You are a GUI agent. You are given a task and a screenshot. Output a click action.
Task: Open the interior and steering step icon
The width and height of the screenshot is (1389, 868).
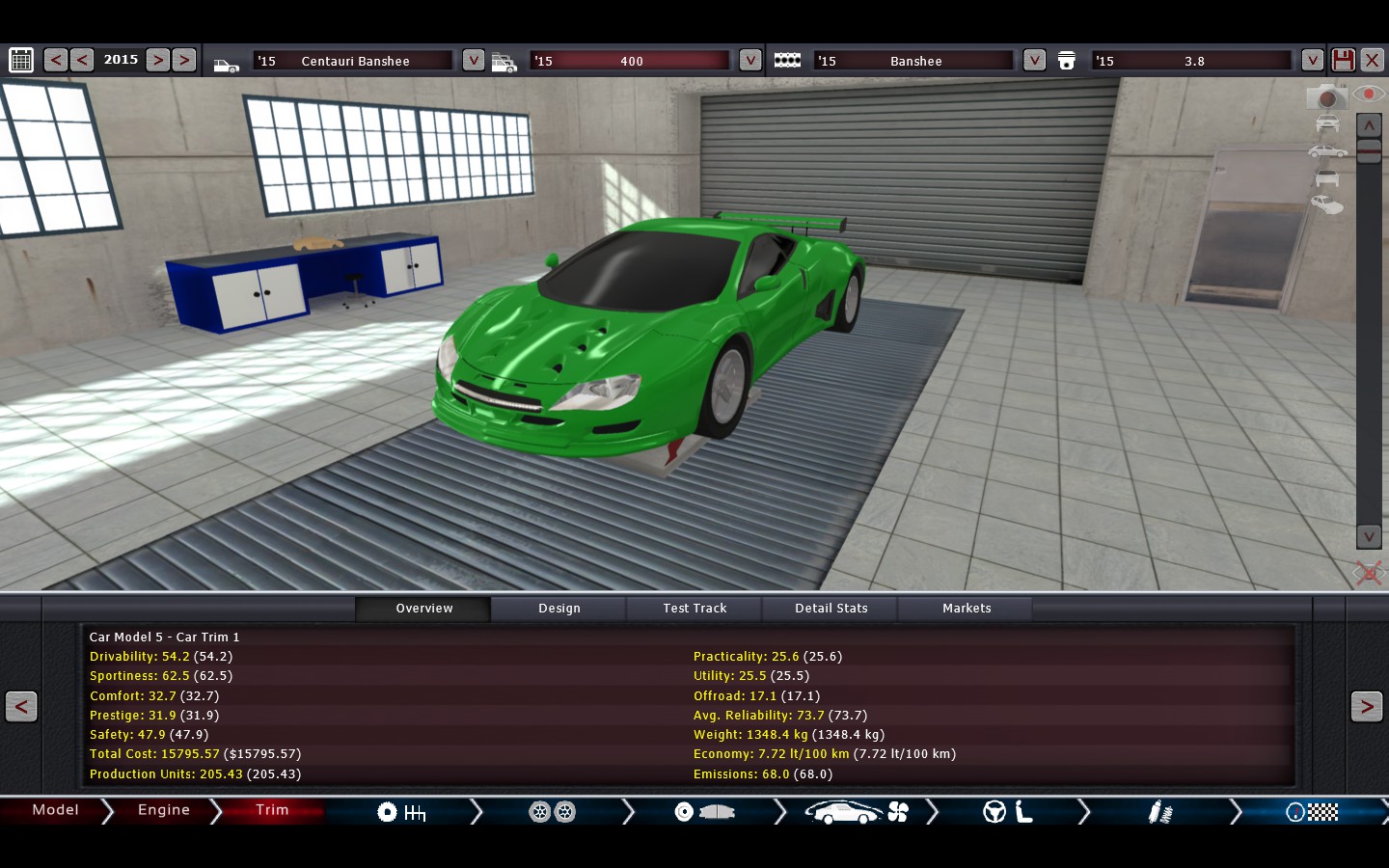point(1008,812)
